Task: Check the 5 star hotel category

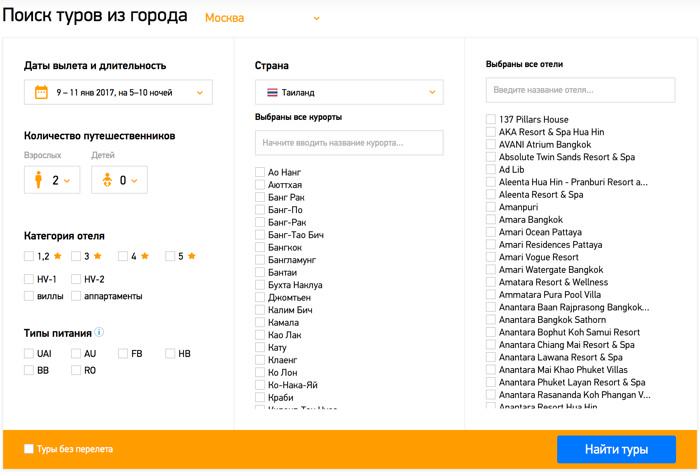Action: pos(170,256)
